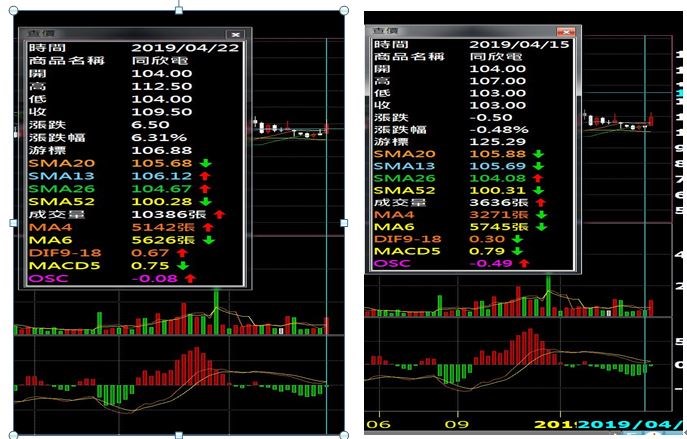Click the MACD5 green down arrow beside 0.79
The width and height of the screenshot is (687, 439).
coord(517,251)
